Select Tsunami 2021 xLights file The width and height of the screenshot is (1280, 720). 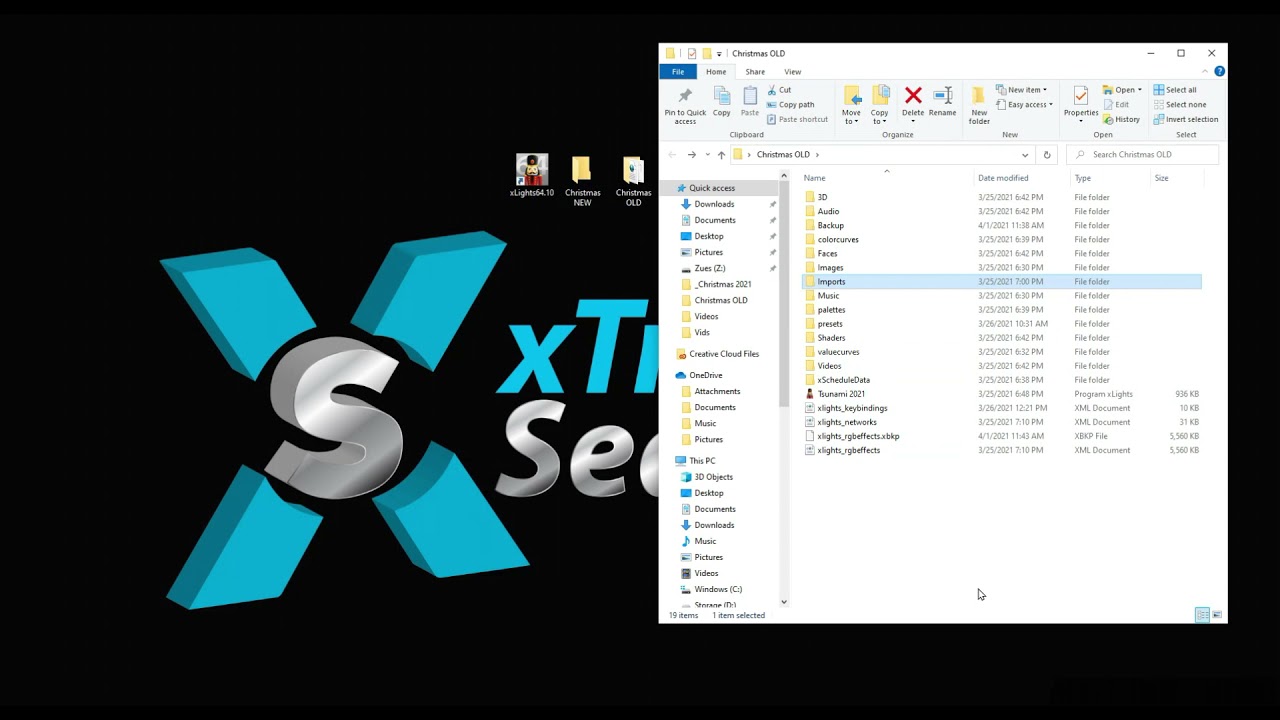[x=841, y=394]
